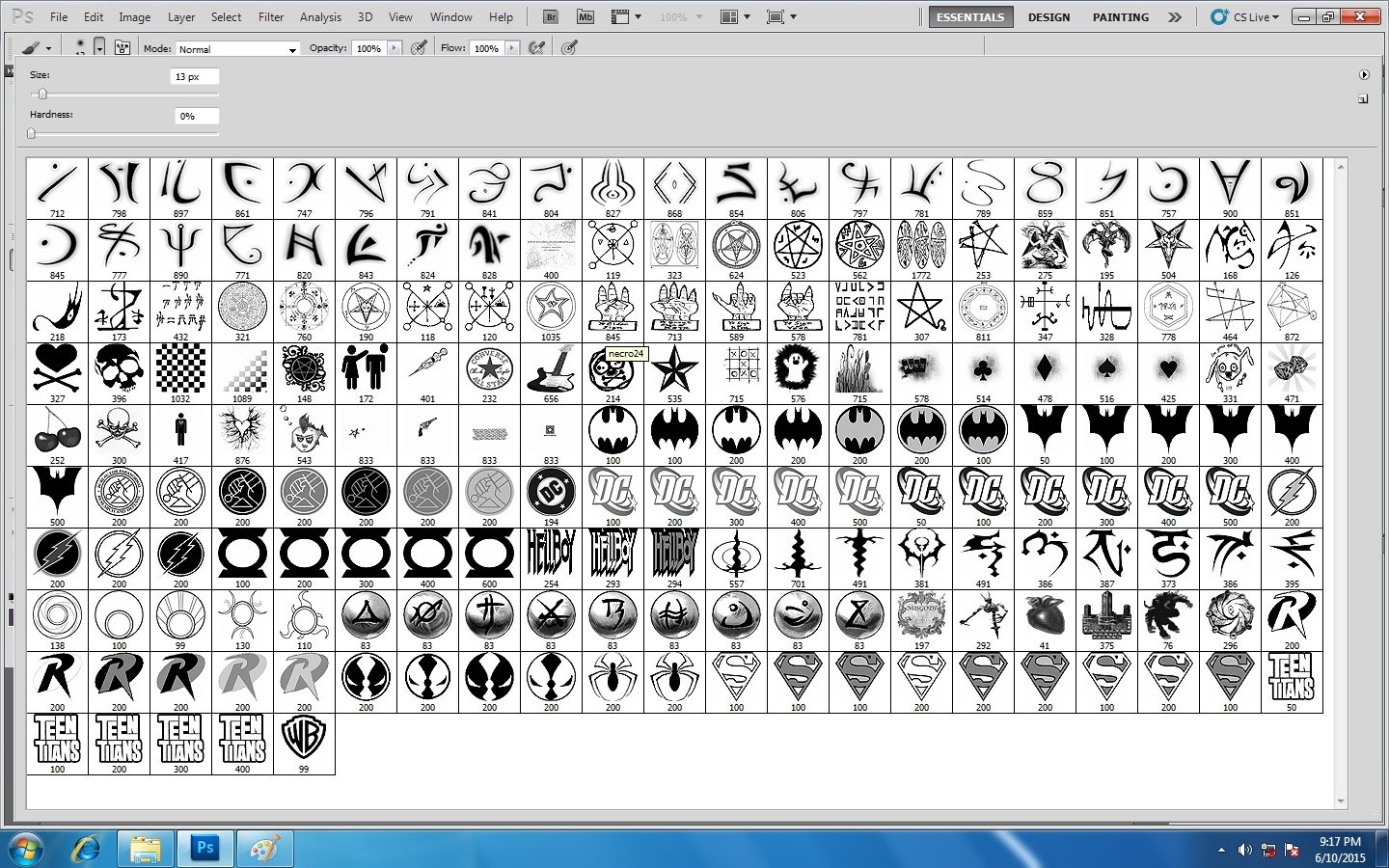Screen dimensions: 1389x868
Task: Click the brush list vertical scrollbar
Action: tap(1341, 482)
